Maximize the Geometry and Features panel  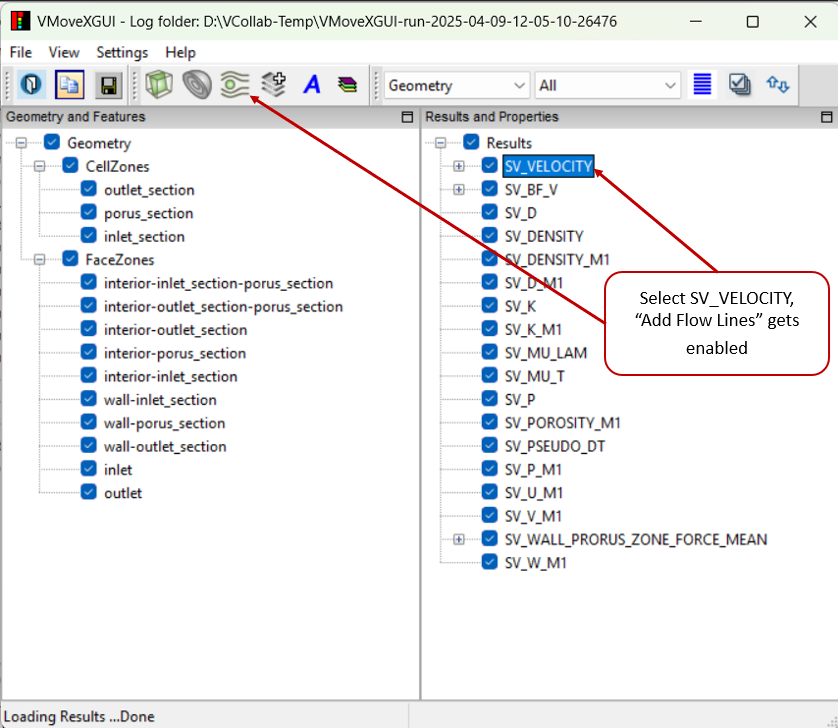click(x=407, y=117)
